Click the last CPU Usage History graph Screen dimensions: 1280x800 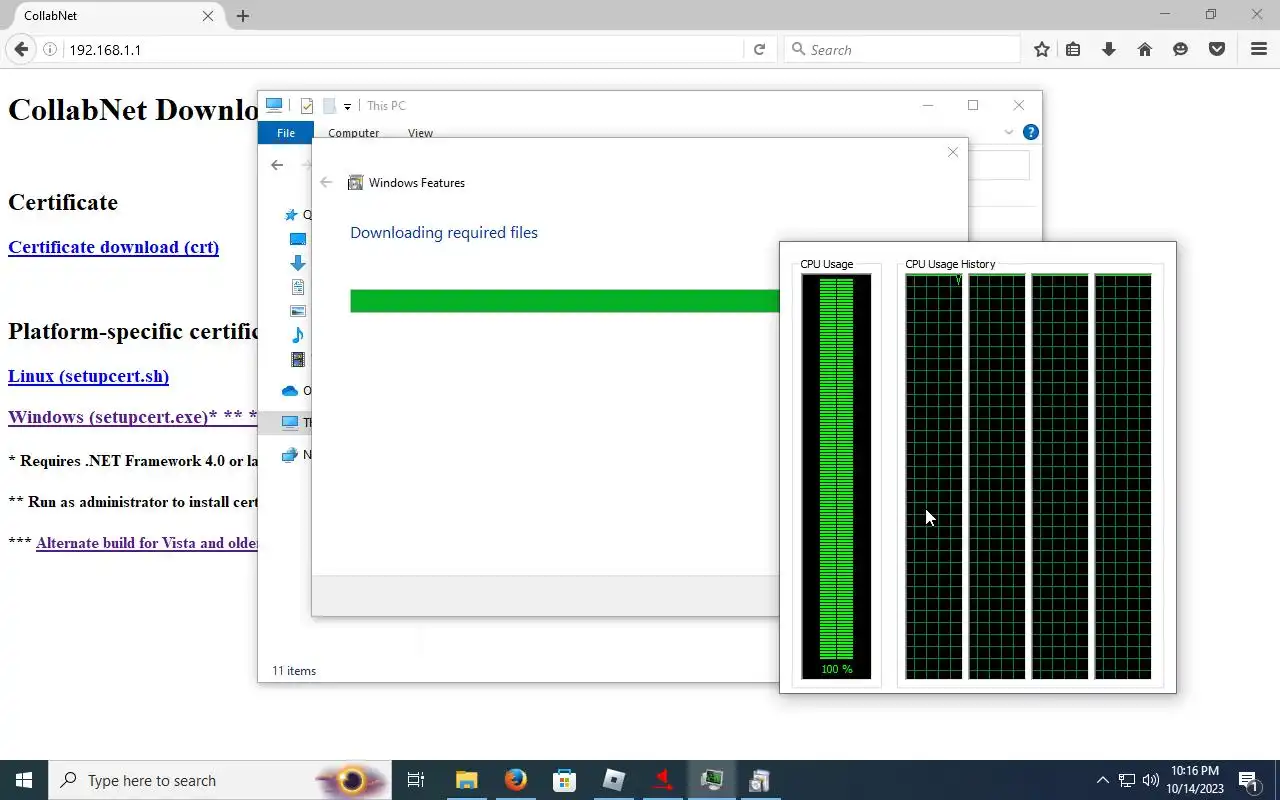(1123, 477)
